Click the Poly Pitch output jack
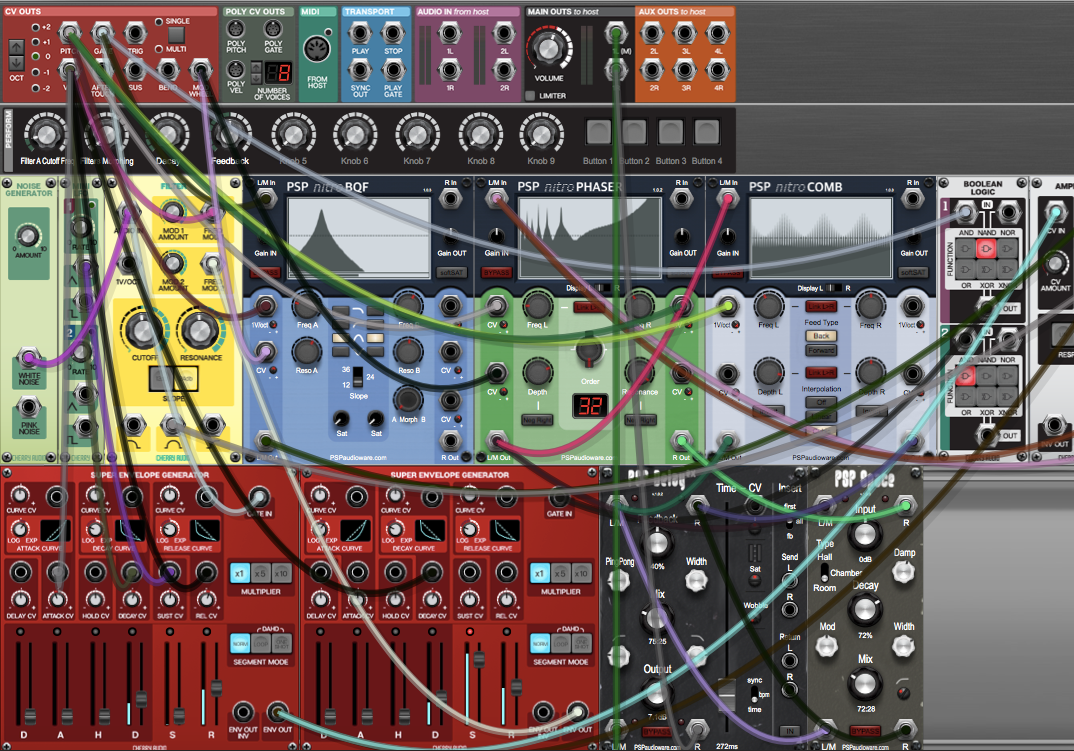The height and width of the screenshot is (751, 1074). 236,30
